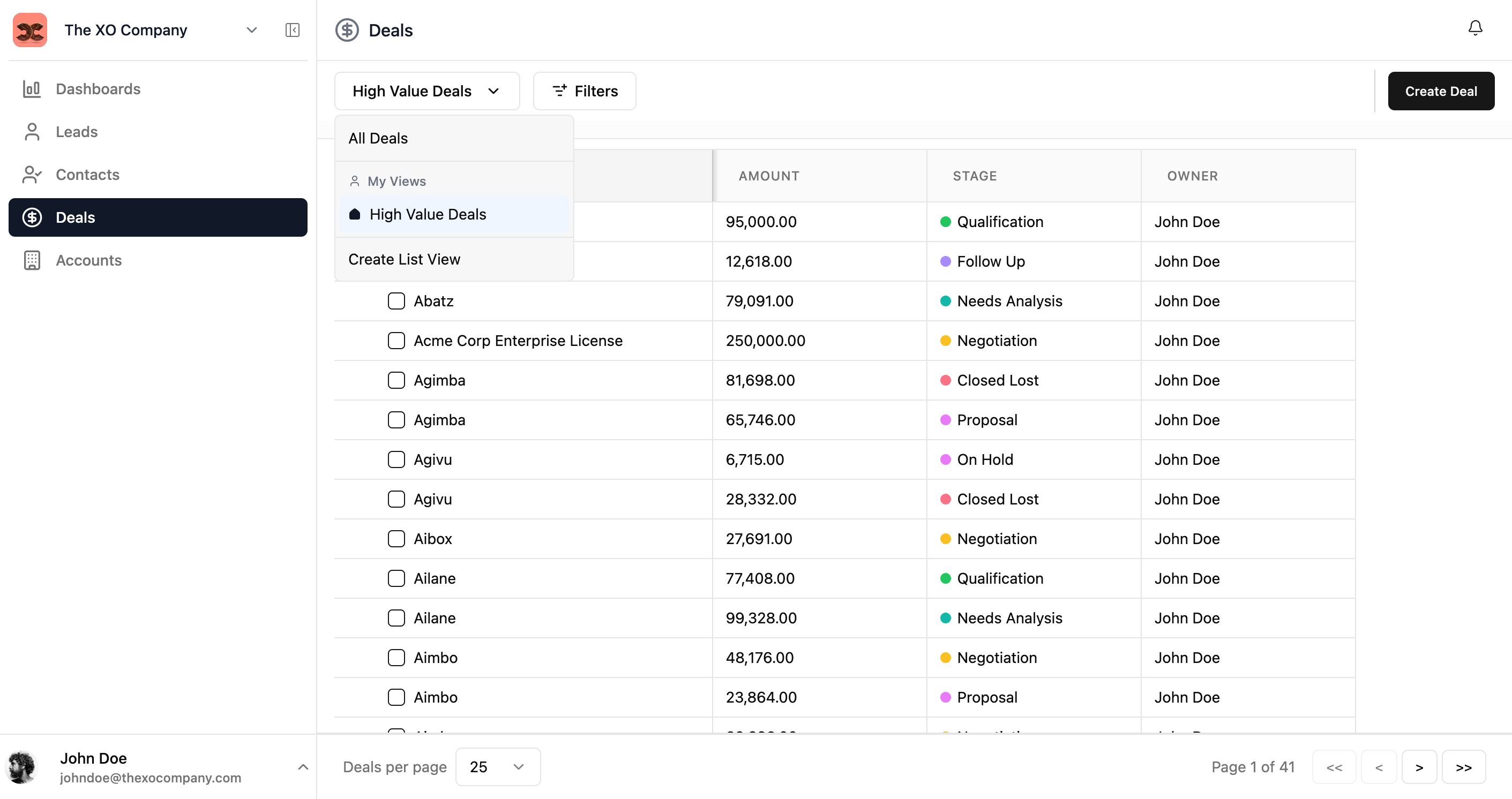Viewport: 1512px width, 799px height.
Task: Collapse the sidebar panel icon
Action: click(x=293, y=30)
